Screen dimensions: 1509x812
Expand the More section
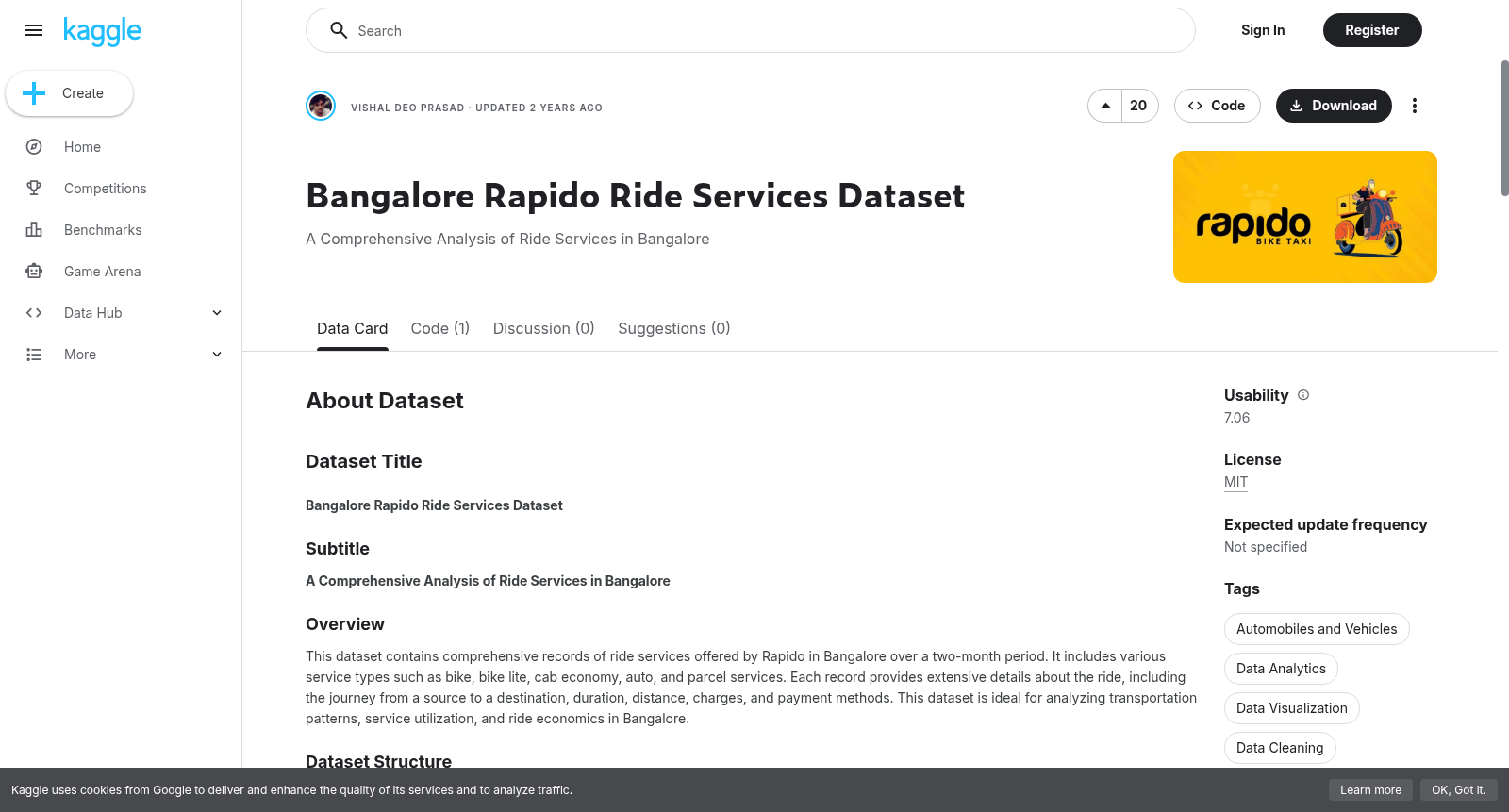tap(217, 355)
